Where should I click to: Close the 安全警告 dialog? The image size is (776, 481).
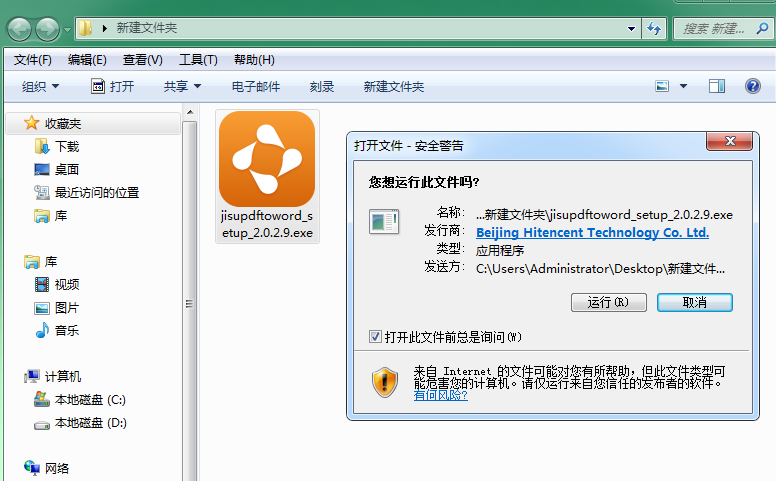(x=729, y=141)
